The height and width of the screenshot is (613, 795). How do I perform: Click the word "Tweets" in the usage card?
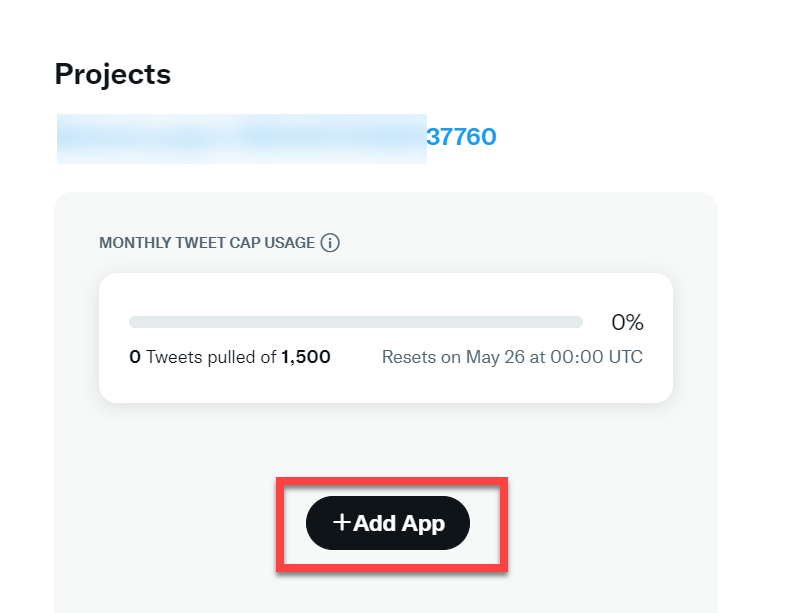point(175,357)
